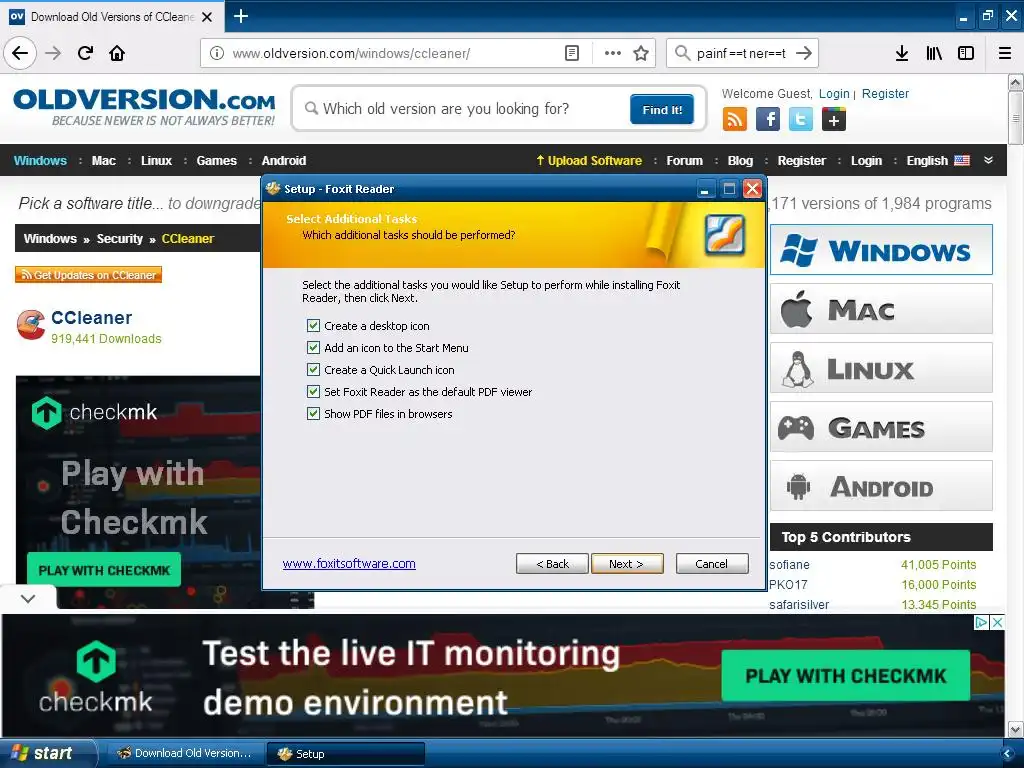This screenshot has width=1024, height=768.
Task: Expand the nav bar double-chevron dropdown
Action: click(988, 160)
